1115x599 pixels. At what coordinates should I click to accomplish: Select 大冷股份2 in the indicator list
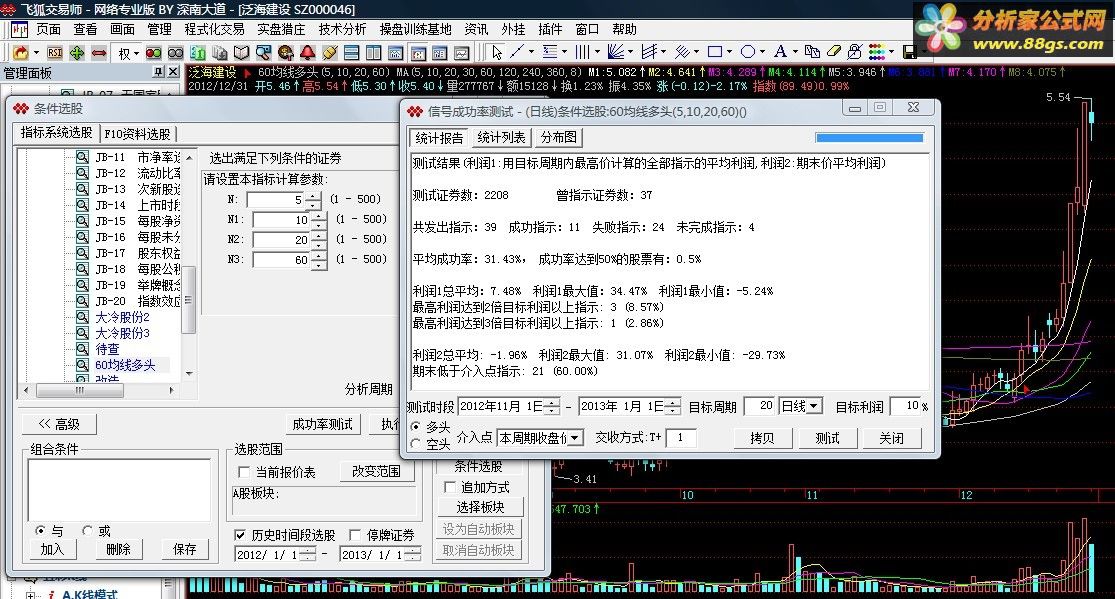[122, 317]
